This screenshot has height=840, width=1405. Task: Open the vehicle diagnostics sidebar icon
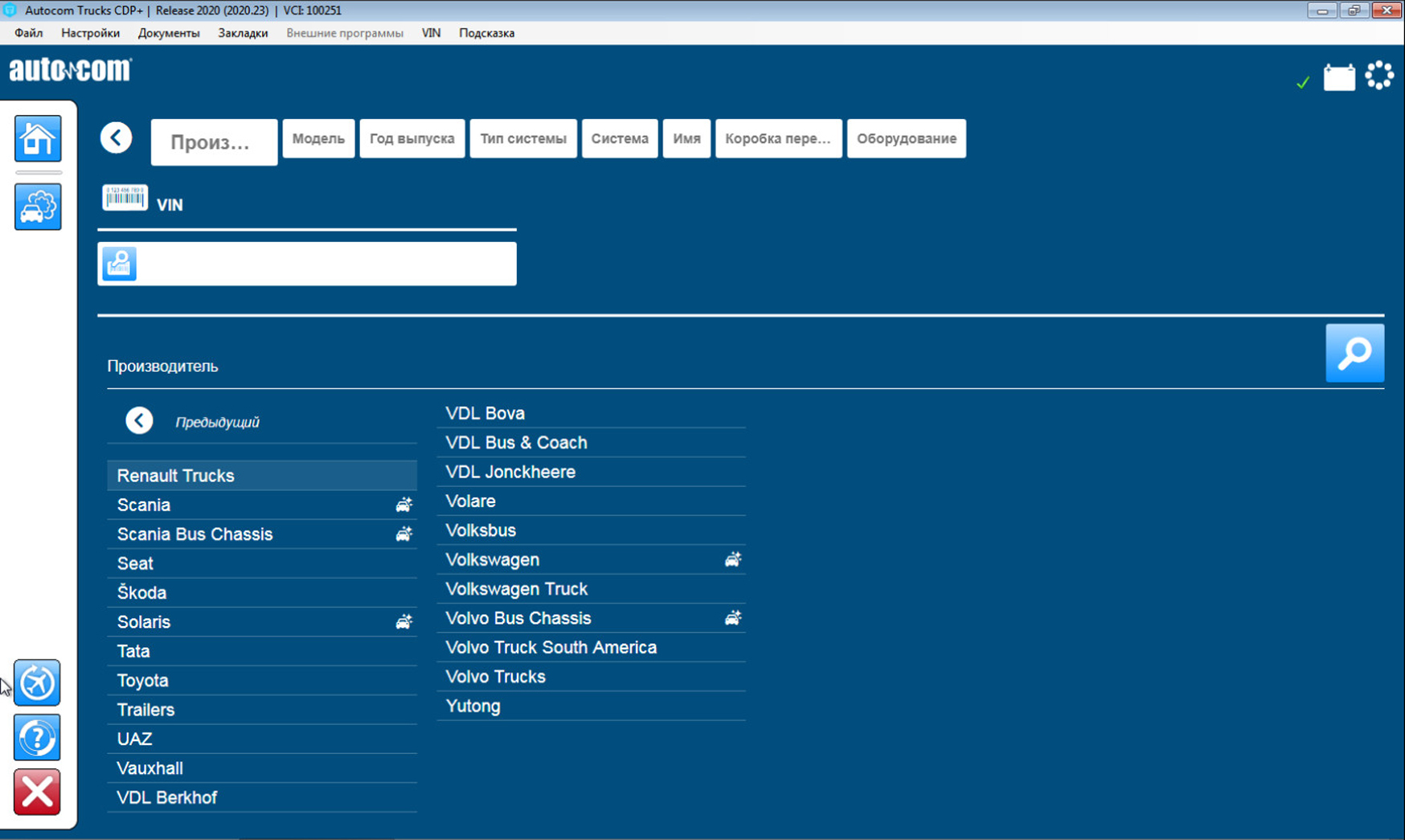click(38, 207)
